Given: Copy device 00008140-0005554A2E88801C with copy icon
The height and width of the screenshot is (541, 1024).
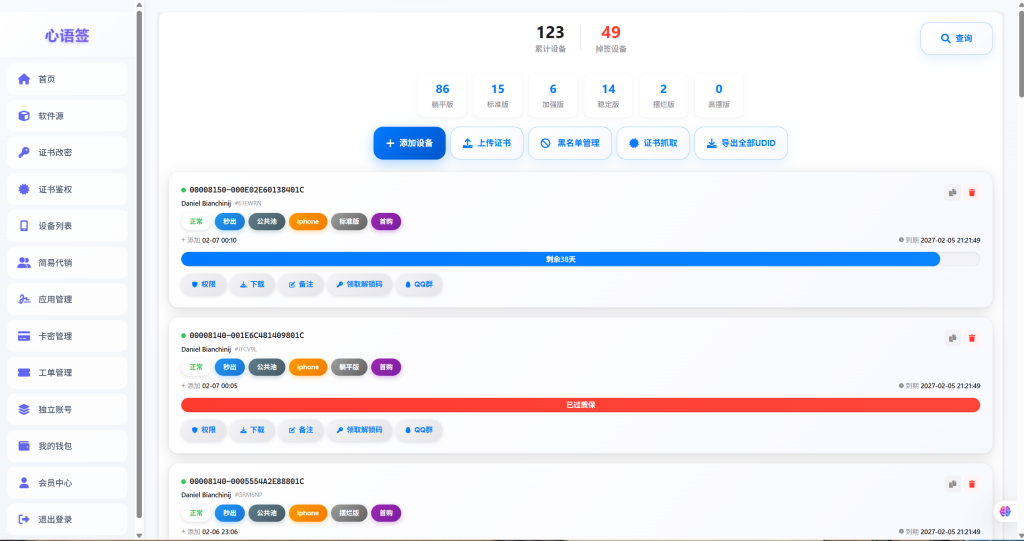Looking at the screenshot, I should [953, 484].
